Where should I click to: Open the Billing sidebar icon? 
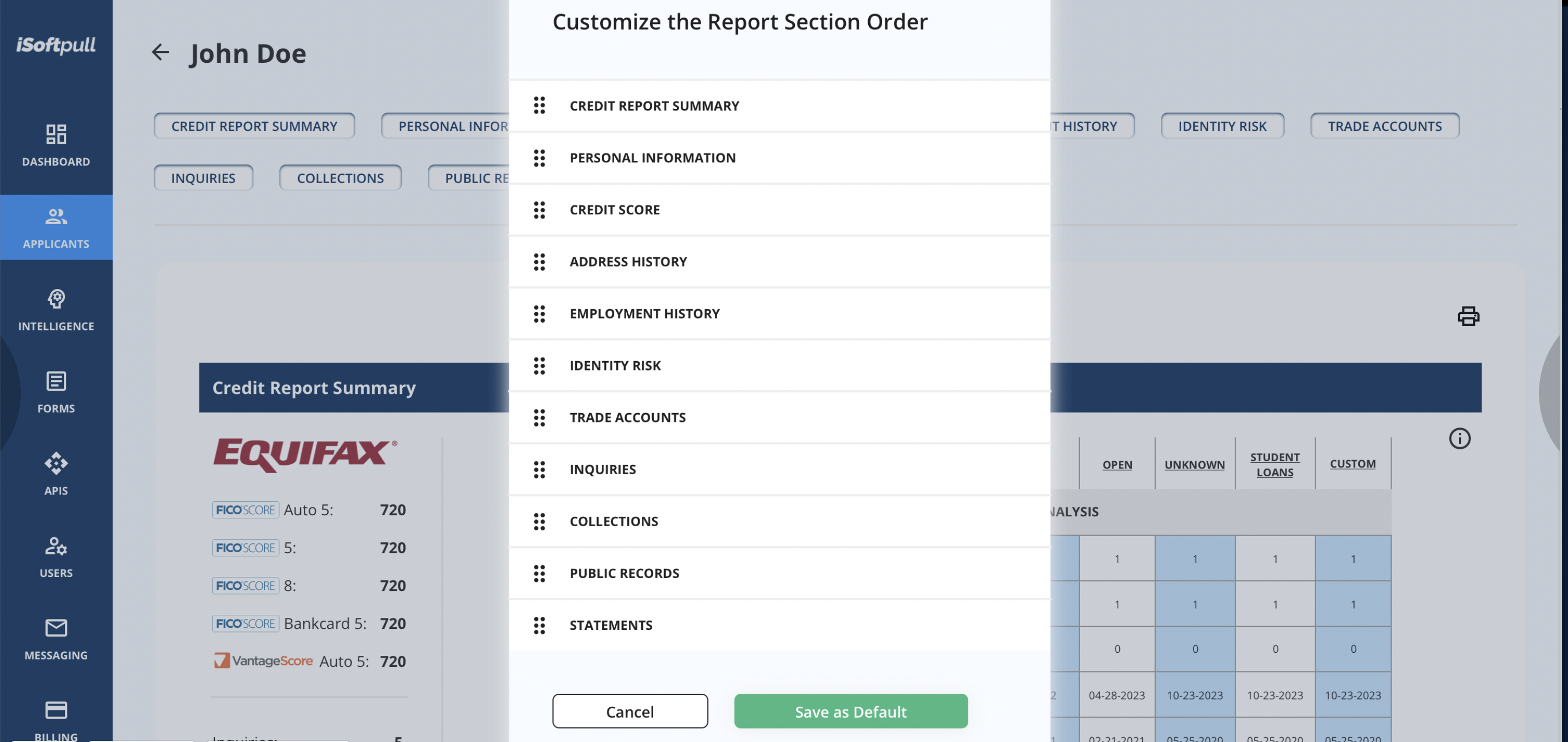click(x=56, y=709)
